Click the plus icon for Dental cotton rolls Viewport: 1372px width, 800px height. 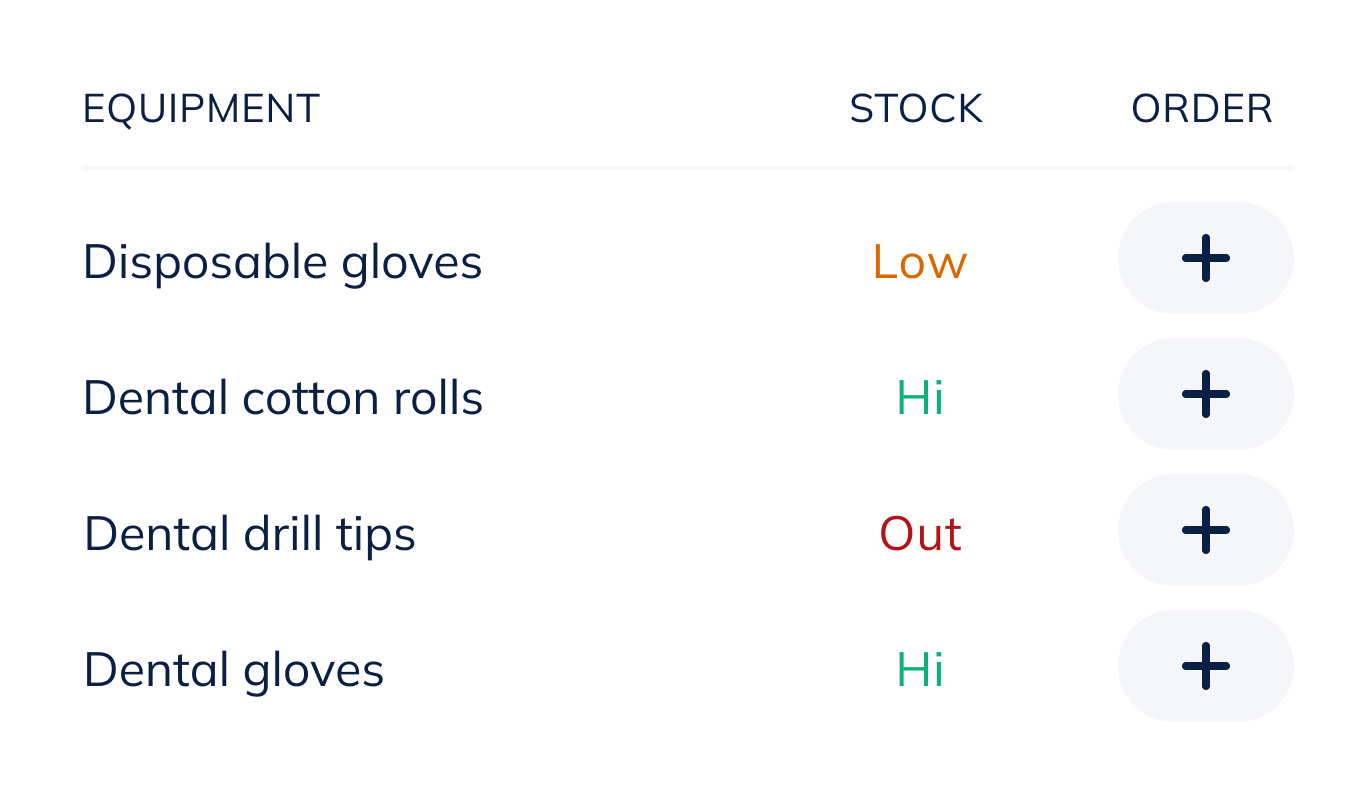click(x=1205, y=394)
